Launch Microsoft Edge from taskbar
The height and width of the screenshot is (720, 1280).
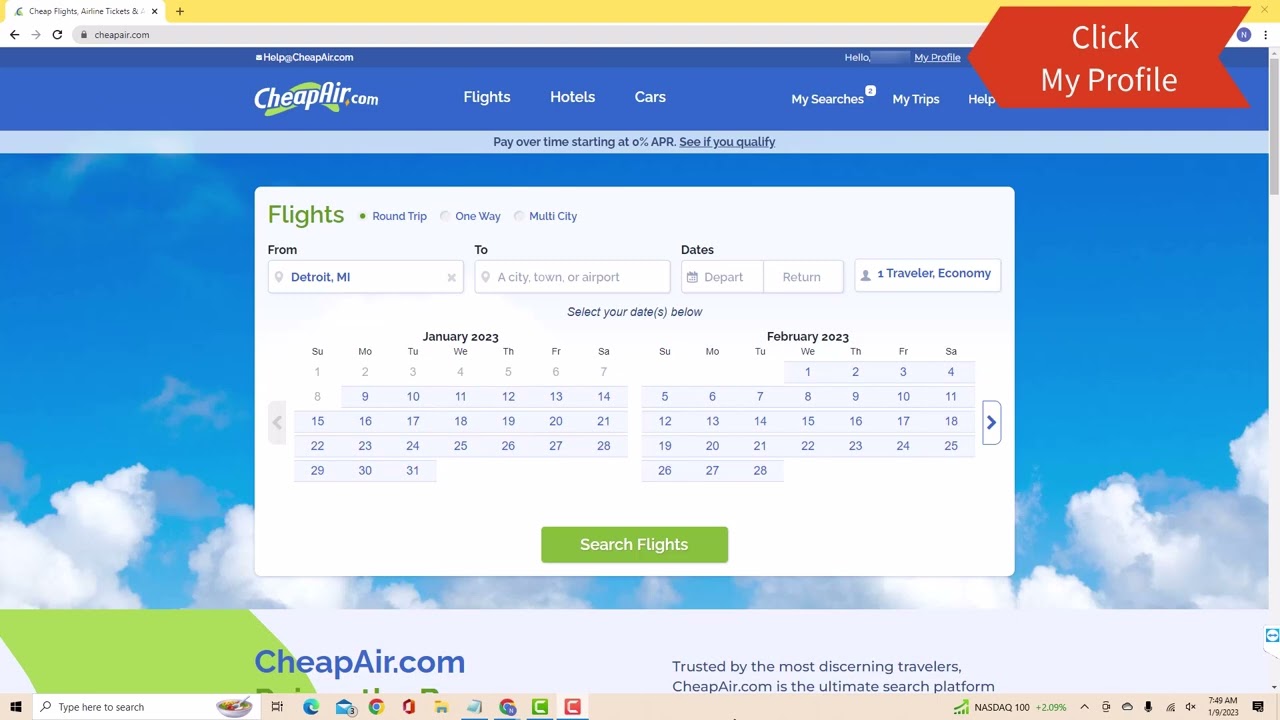311,707
